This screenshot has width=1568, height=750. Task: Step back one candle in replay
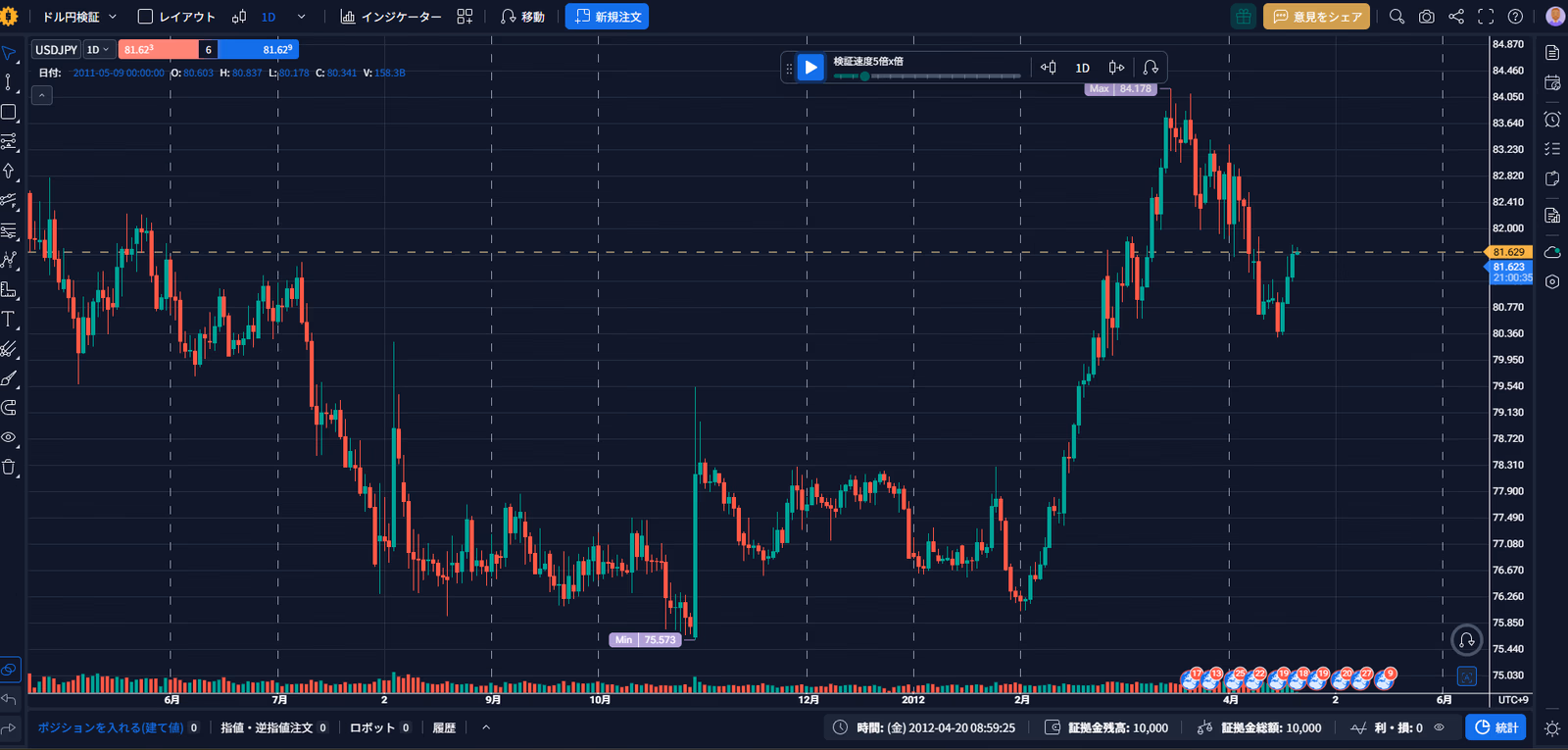click(1049, 68)
